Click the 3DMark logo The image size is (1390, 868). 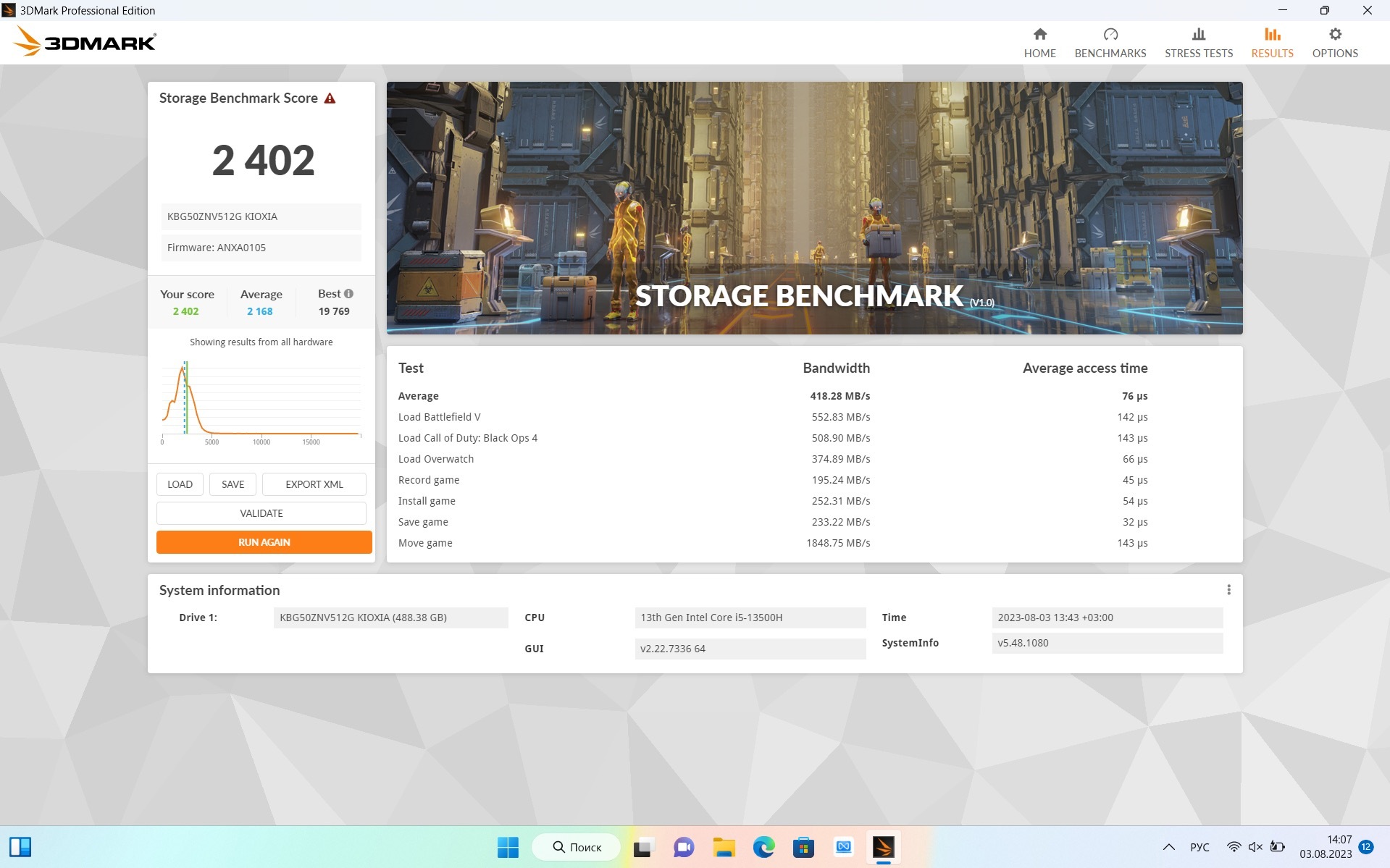pyautogui.click(x=85, y=42)
